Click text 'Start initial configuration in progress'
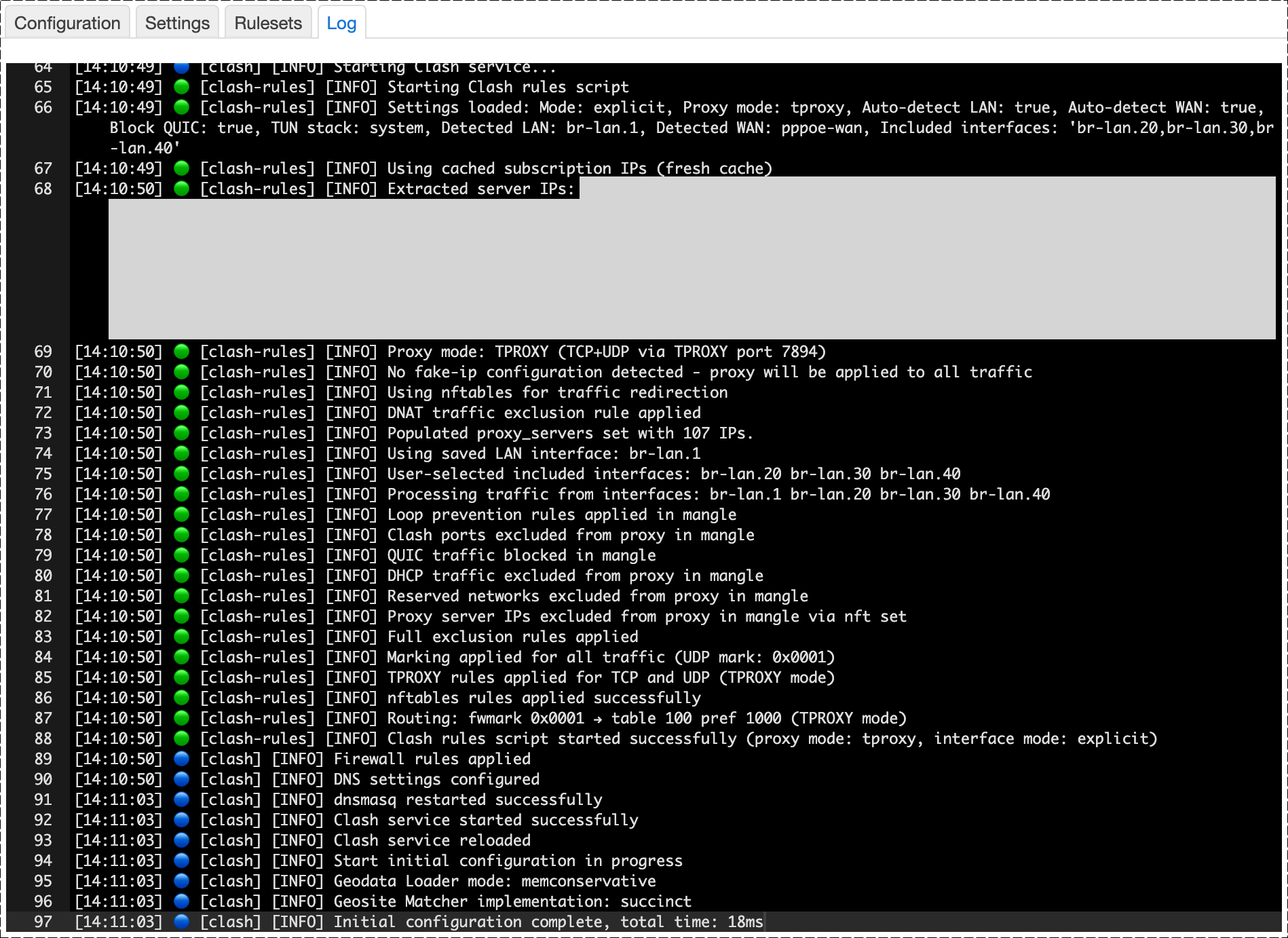The width and height of the screenshot is (1288, 938). [508, 861]
